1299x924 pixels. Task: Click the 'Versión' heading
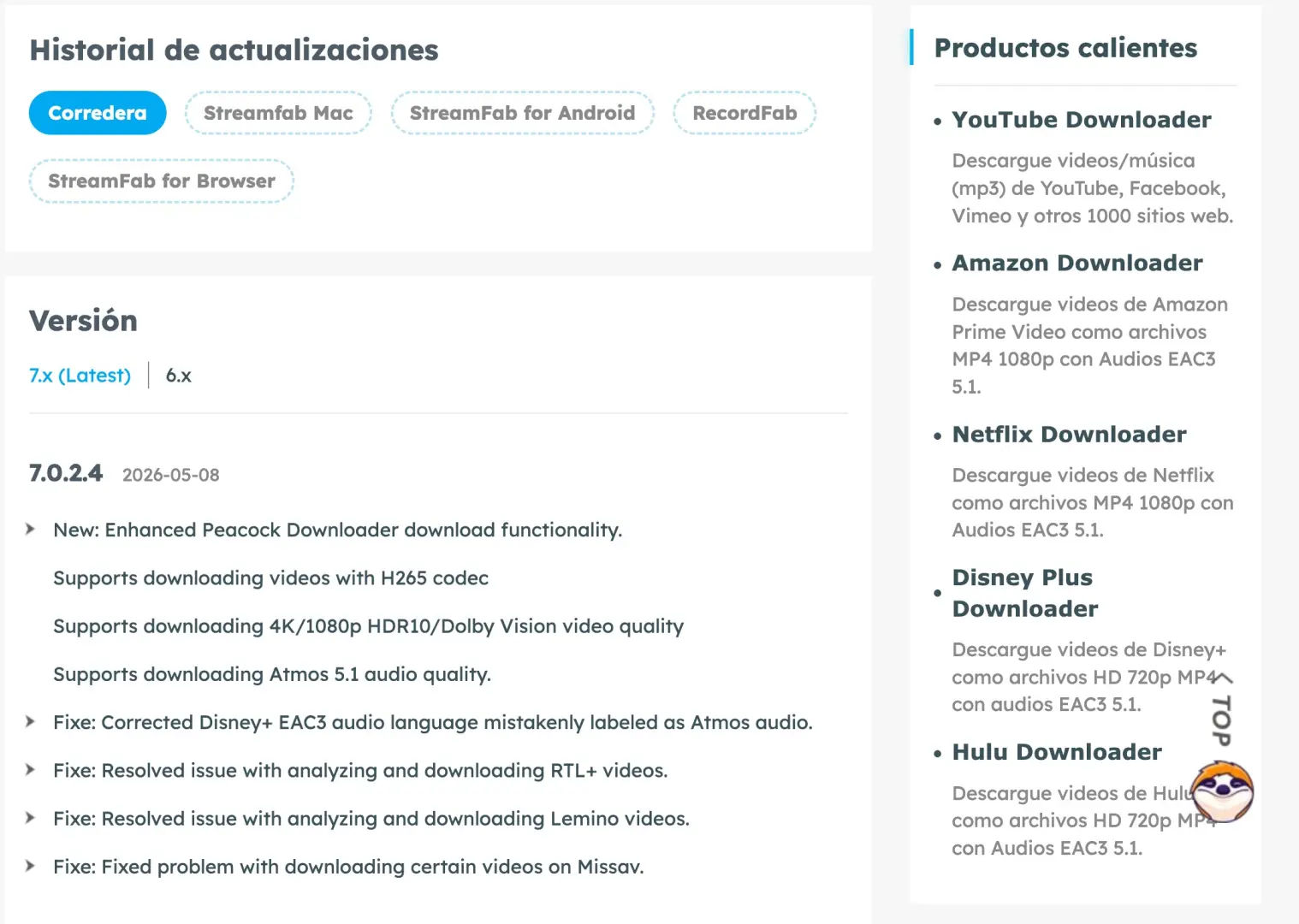click(x=83, y=321)
